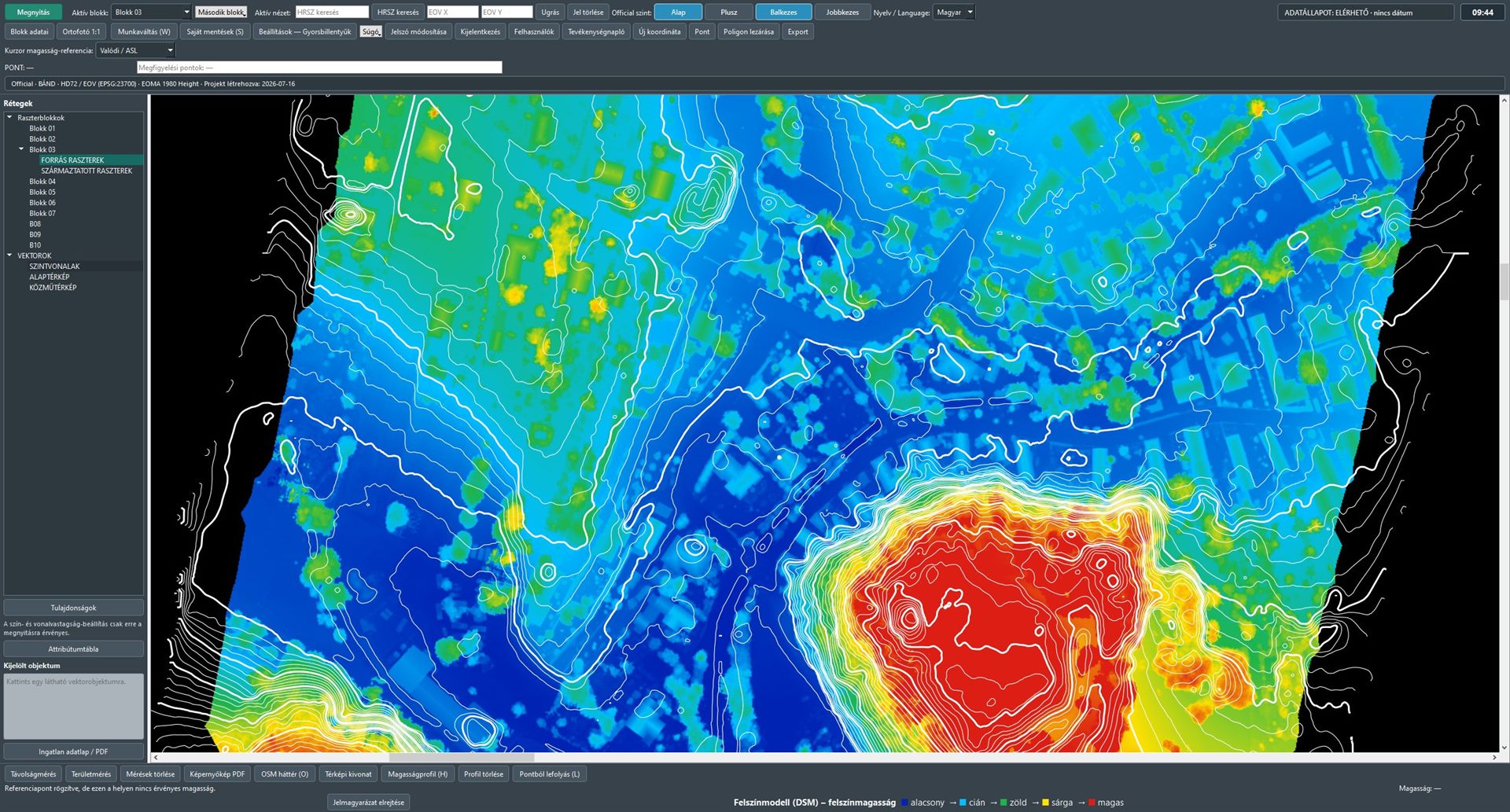This screenshot has height=812, width=1510.
Task: Open the Nyelv / Language dropdown
Action: [954, 13]
